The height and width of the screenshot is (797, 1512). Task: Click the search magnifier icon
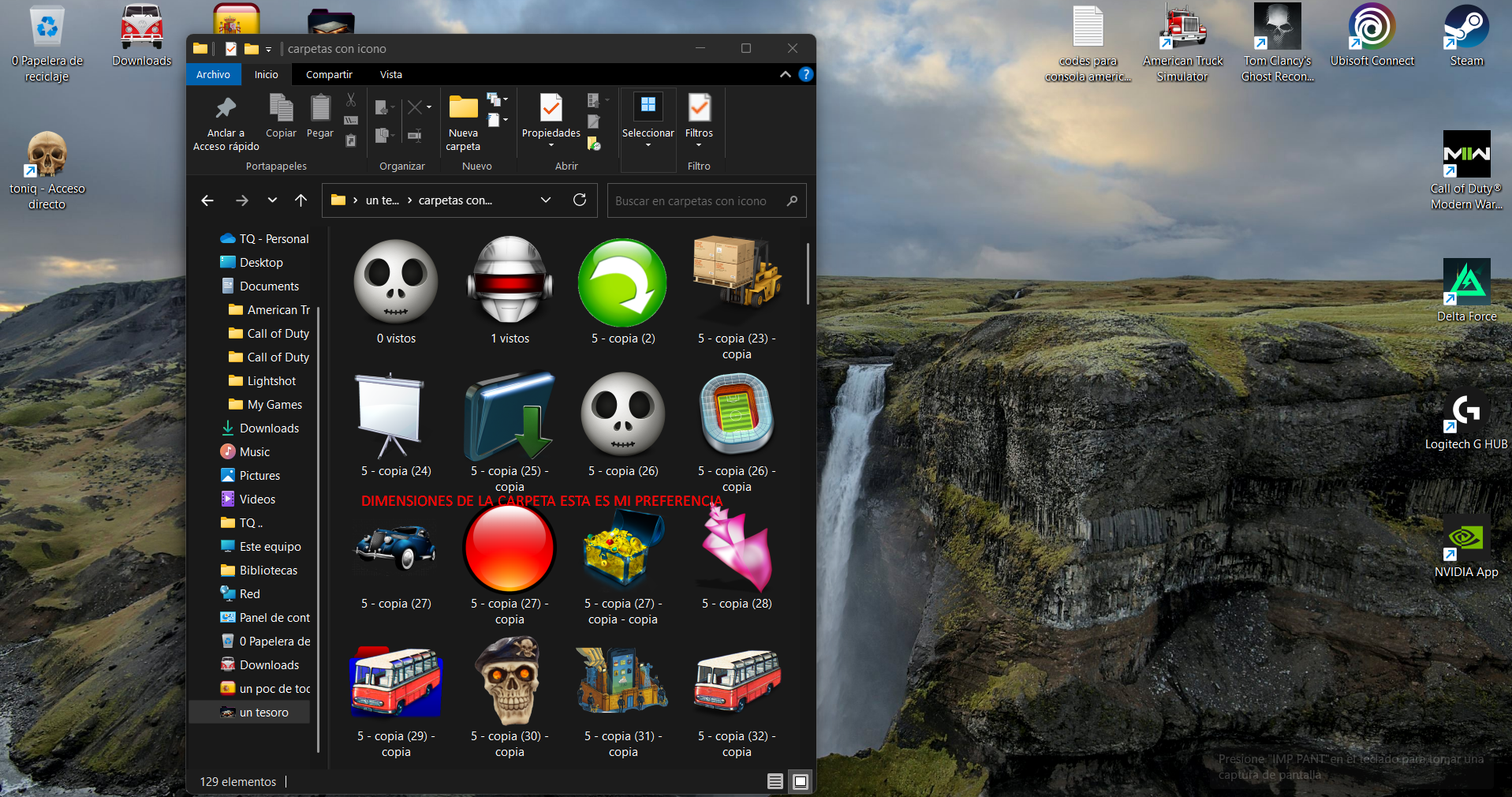click(x=792, y=200)
